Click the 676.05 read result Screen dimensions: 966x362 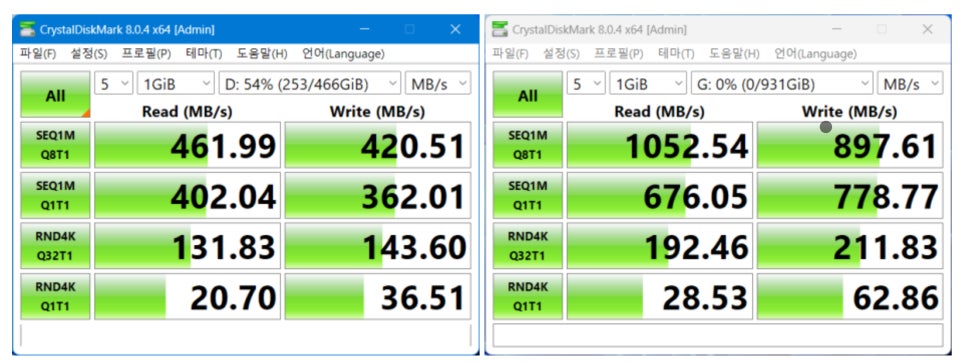[x=660, y=195]
